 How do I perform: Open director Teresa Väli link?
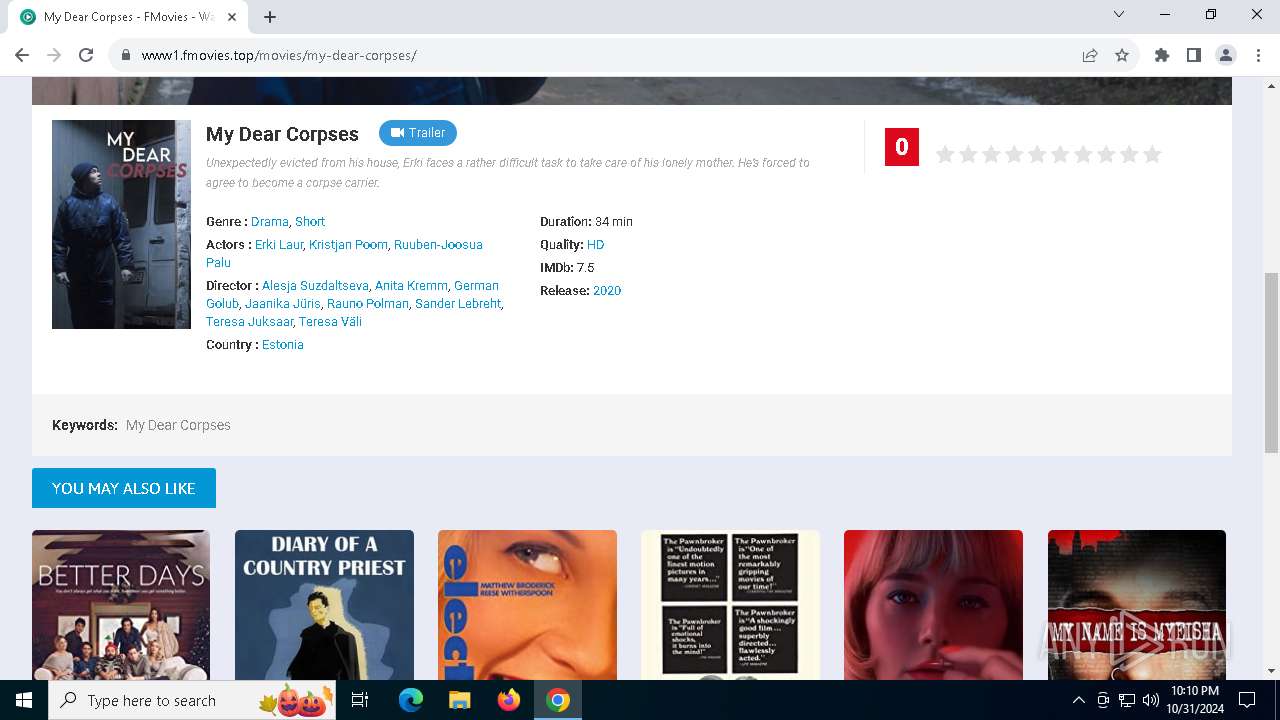[330, 322]
